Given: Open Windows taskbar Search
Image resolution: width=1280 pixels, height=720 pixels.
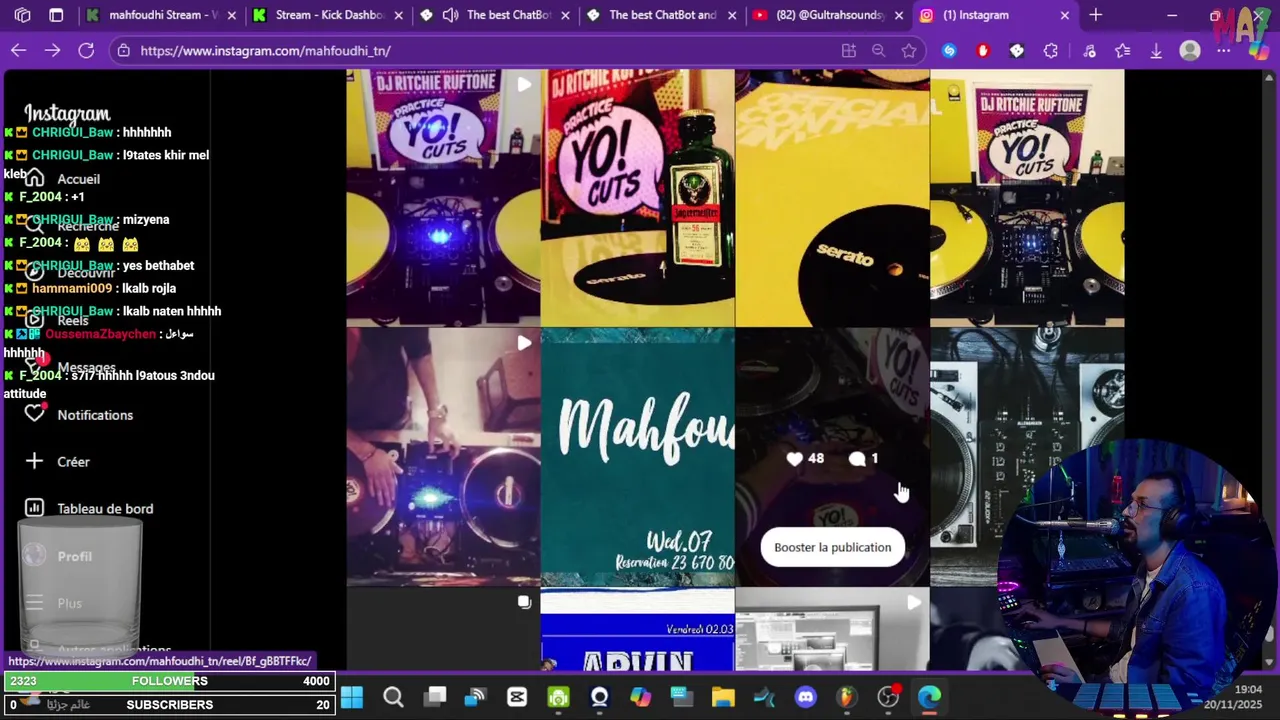Looking at the screenshot, I should 393,697.
